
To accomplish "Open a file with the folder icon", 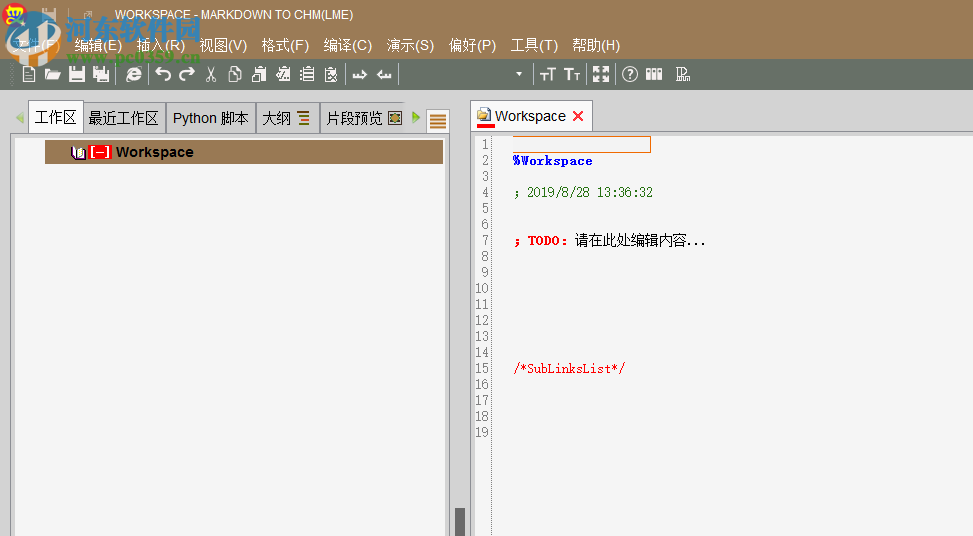I will pyautogui.click(x=52, y=74).
